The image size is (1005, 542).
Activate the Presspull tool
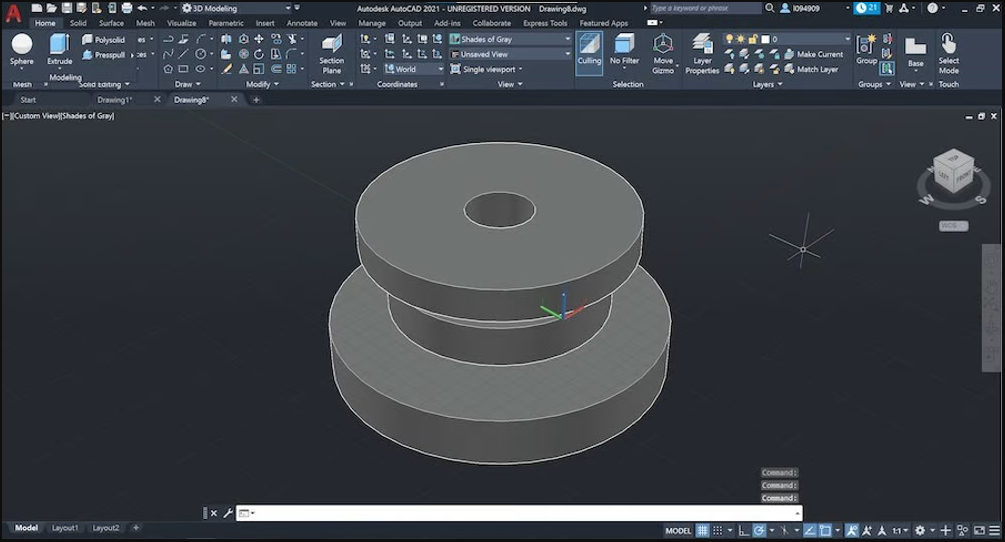click(104, 55)
